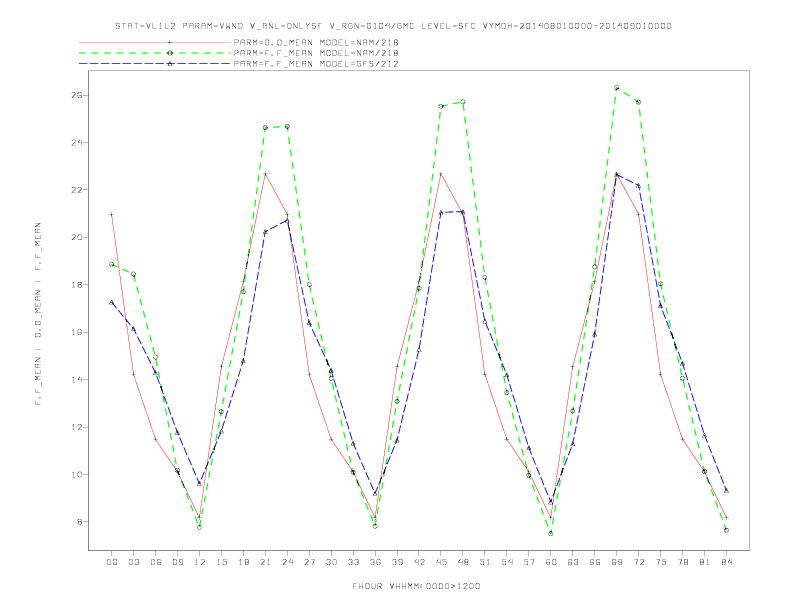Click x-axis title FHOUR VHHMM:0000>1200
This screenshot has height=612, width=792.
tap(416, 586)
